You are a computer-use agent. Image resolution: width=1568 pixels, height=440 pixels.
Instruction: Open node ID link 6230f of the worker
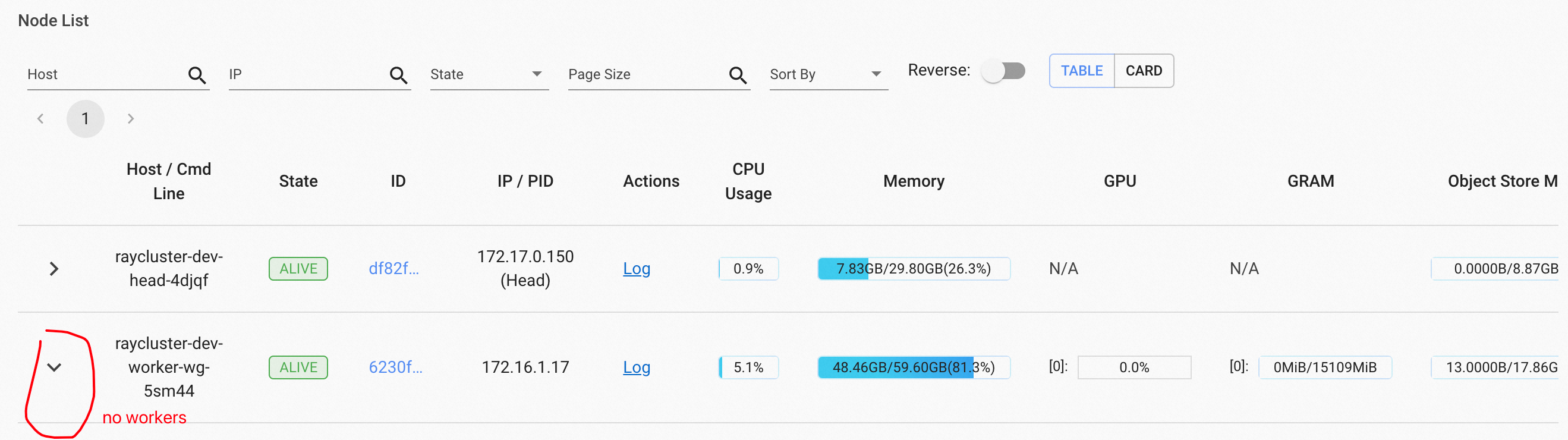[396, 367]
